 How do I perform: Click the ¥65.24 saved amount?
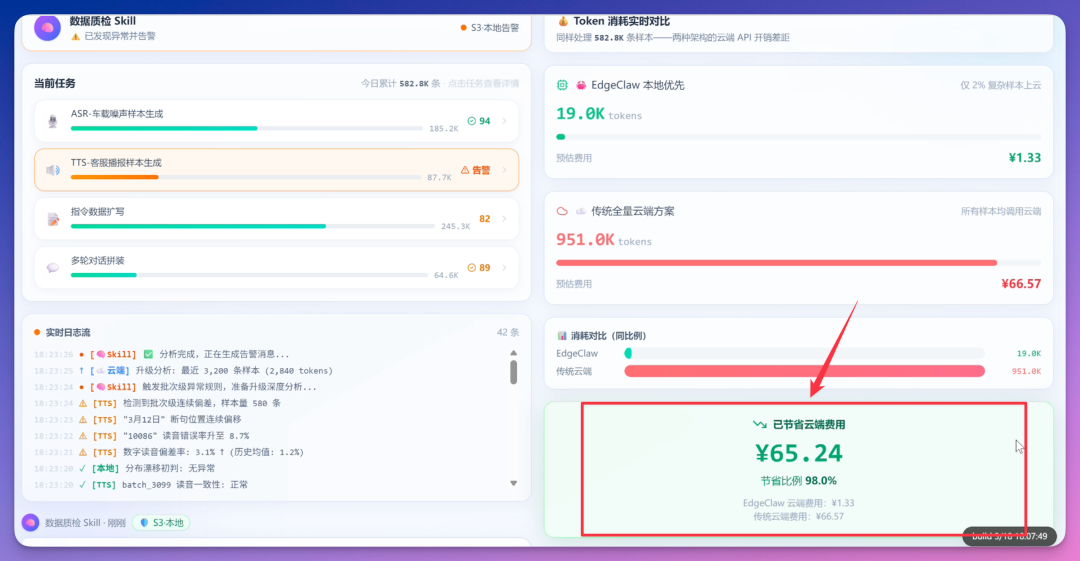tap(798, 453)
